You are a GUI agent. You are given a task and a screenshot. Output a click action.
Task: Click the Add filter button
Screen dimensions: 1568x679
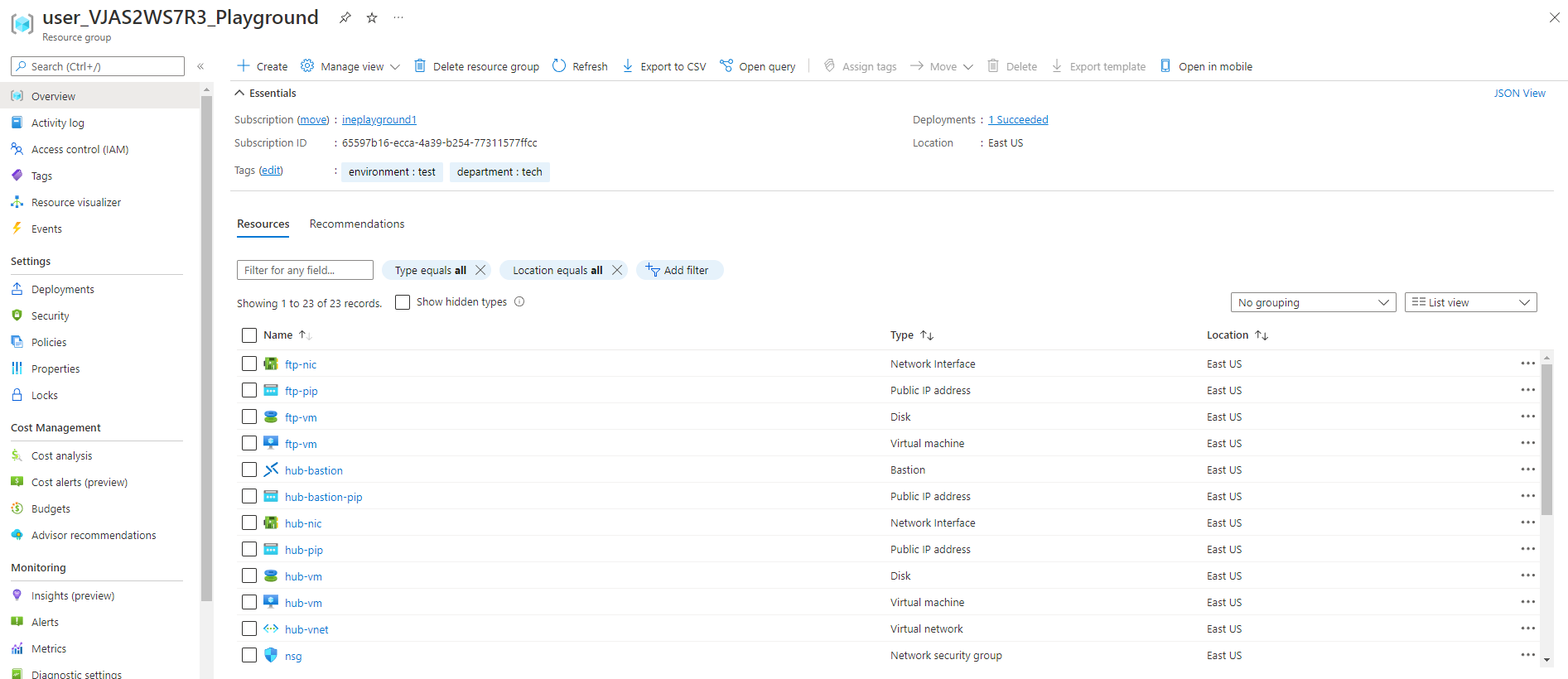(x=679, y=270)
